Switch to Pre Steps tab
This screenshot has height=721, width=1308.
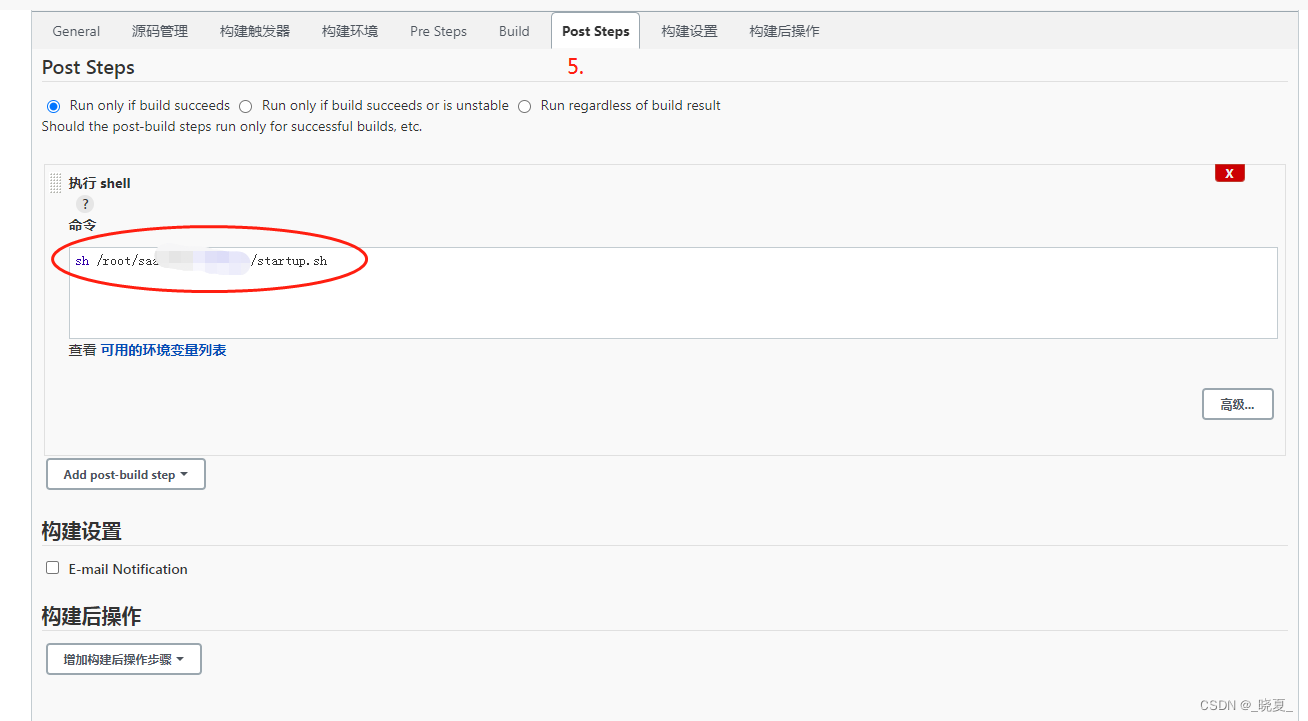pyautogui.click(x=438, y=31)
